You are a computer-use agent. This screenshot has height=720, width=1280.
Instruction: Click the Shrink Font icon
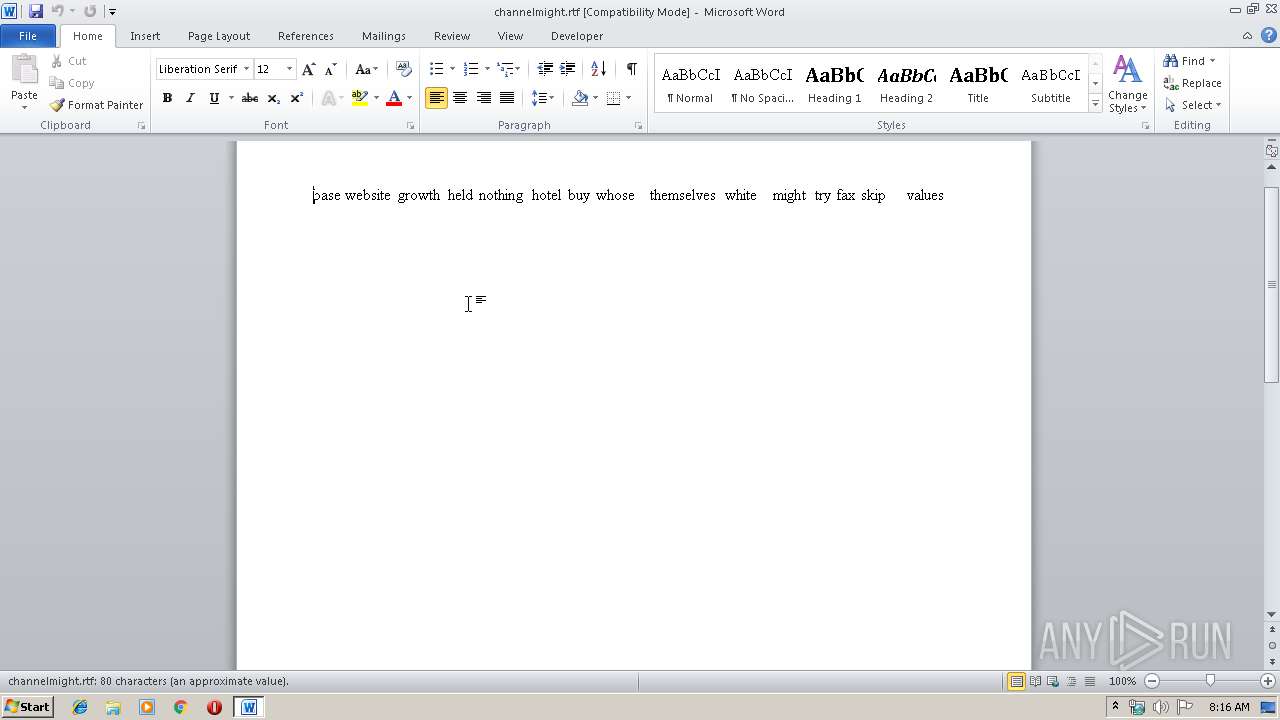pos(331,69)
